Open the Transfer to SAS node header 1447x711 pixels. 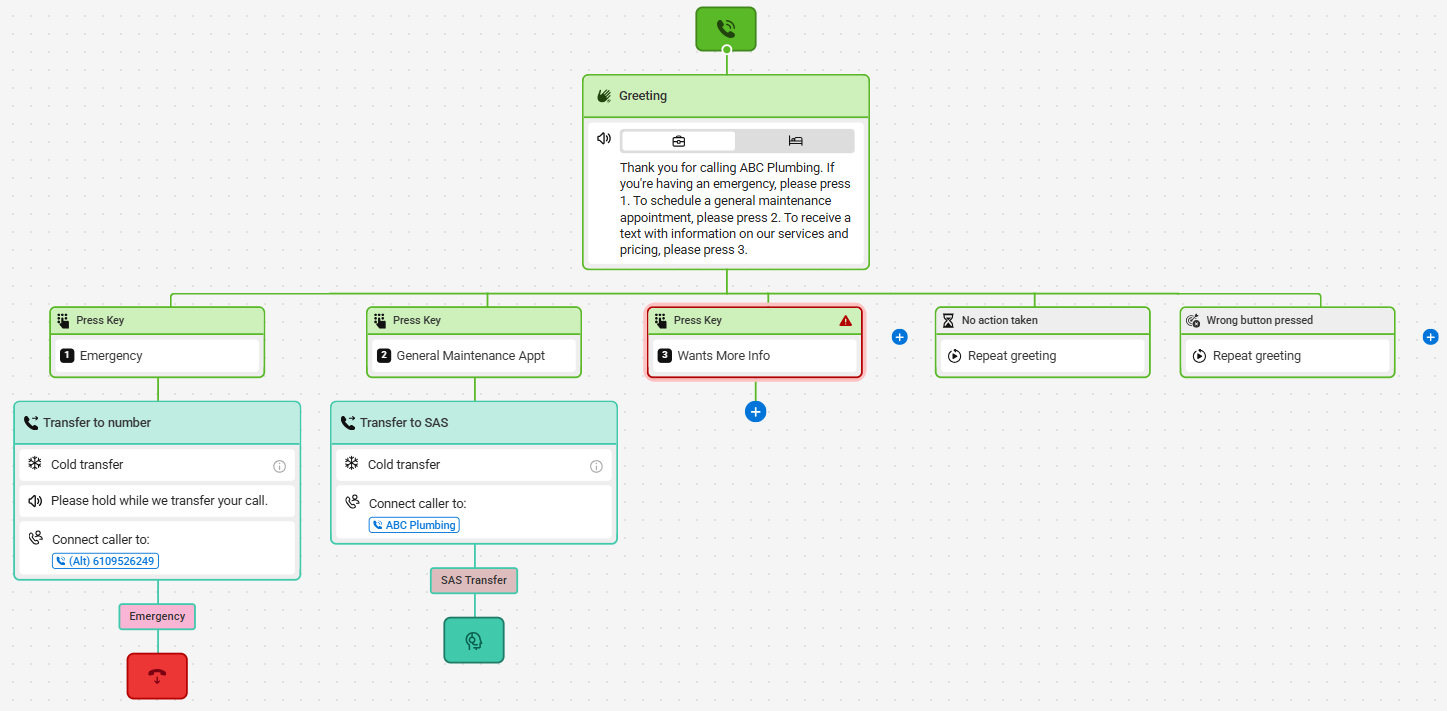point(474,422)
